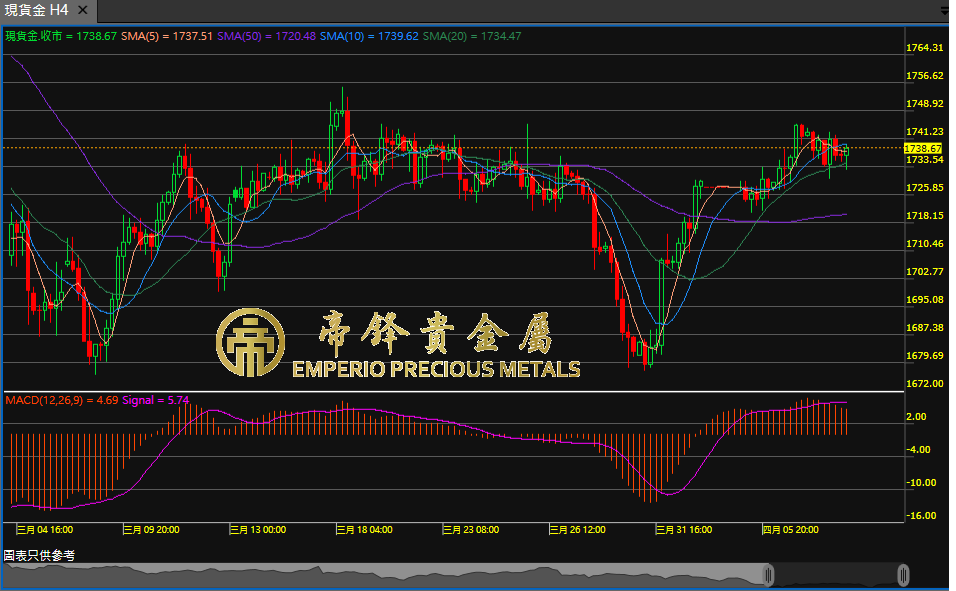The width and height of the screenshot is (956, 591).
Task: Grab the right handle of the range slider
Action: click(903, 575)
